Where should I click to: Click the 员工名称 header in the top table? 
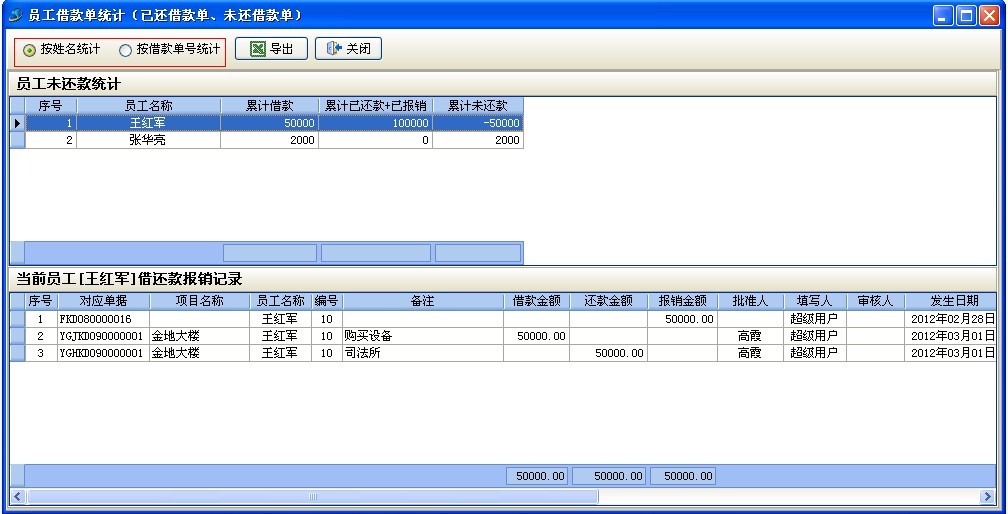[x=148, y=105]
